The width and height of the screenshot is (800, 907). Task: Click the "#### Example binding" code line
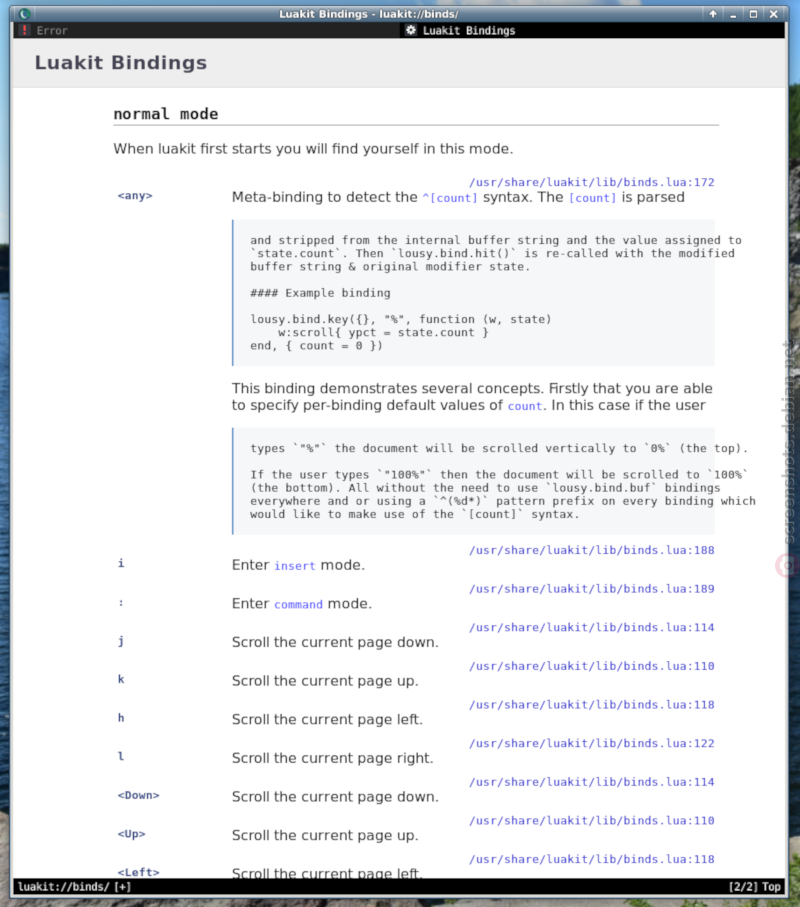point(320,293)
